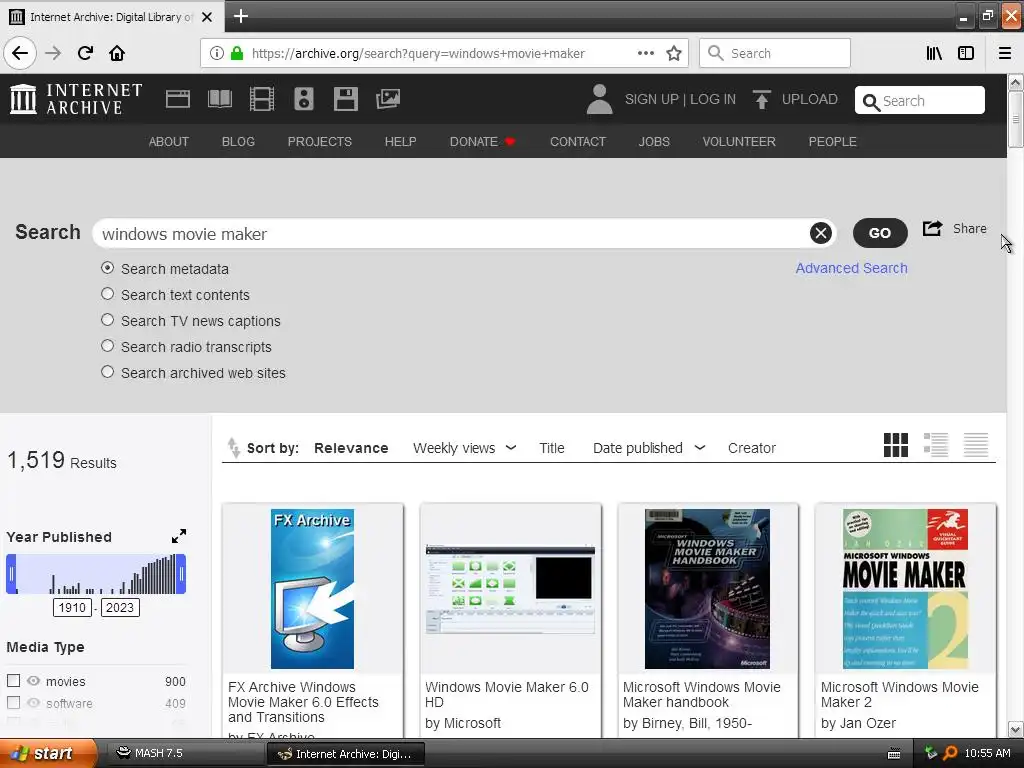
Task: Click the LOG IN link
Action: 713,99
